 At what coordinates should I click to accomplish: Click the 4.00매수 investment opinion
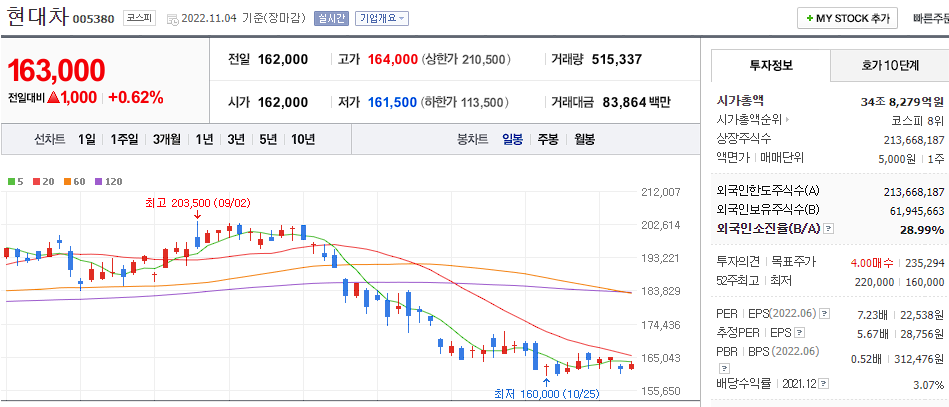coord(872,262)
